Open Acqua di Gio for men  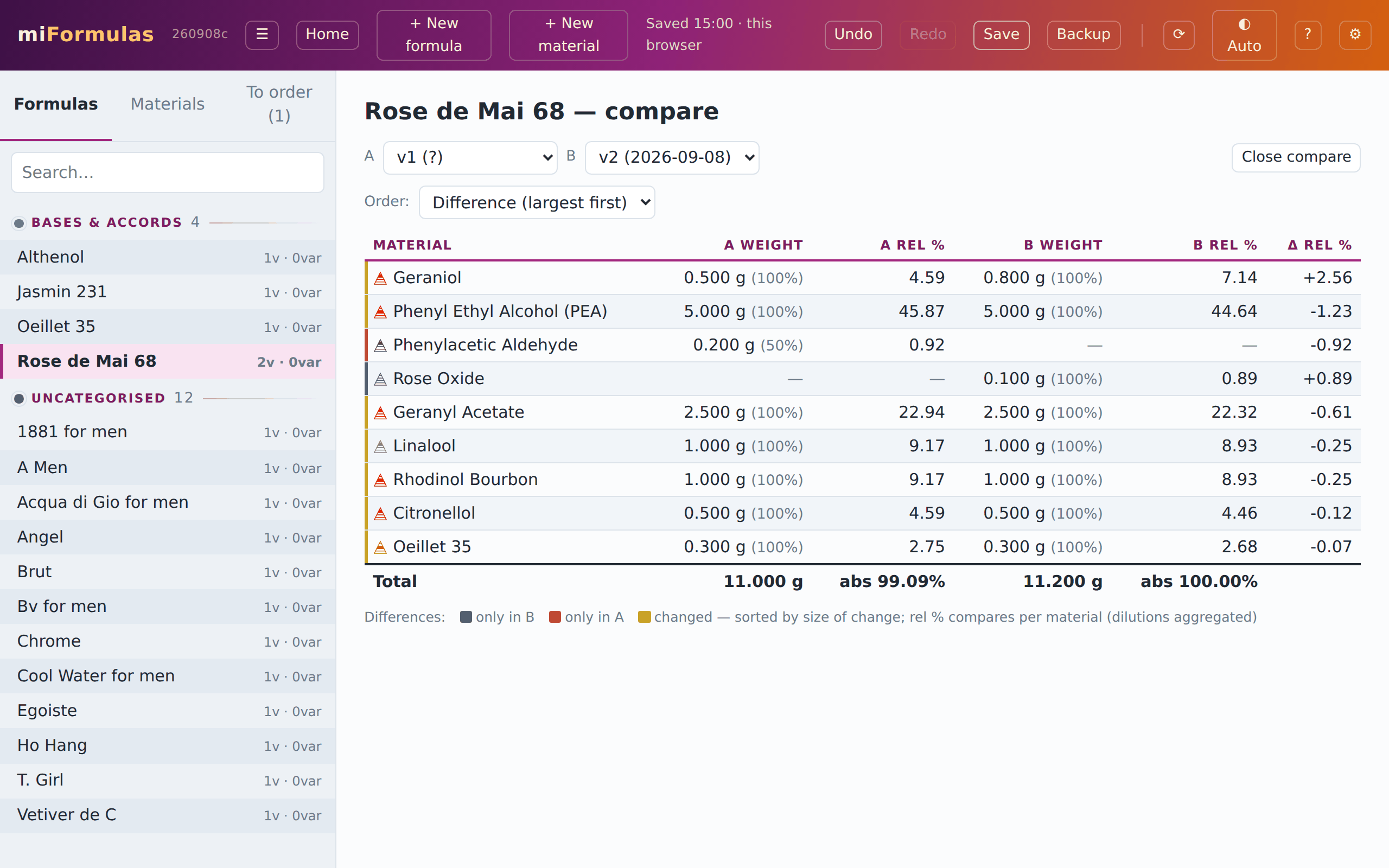168,502
